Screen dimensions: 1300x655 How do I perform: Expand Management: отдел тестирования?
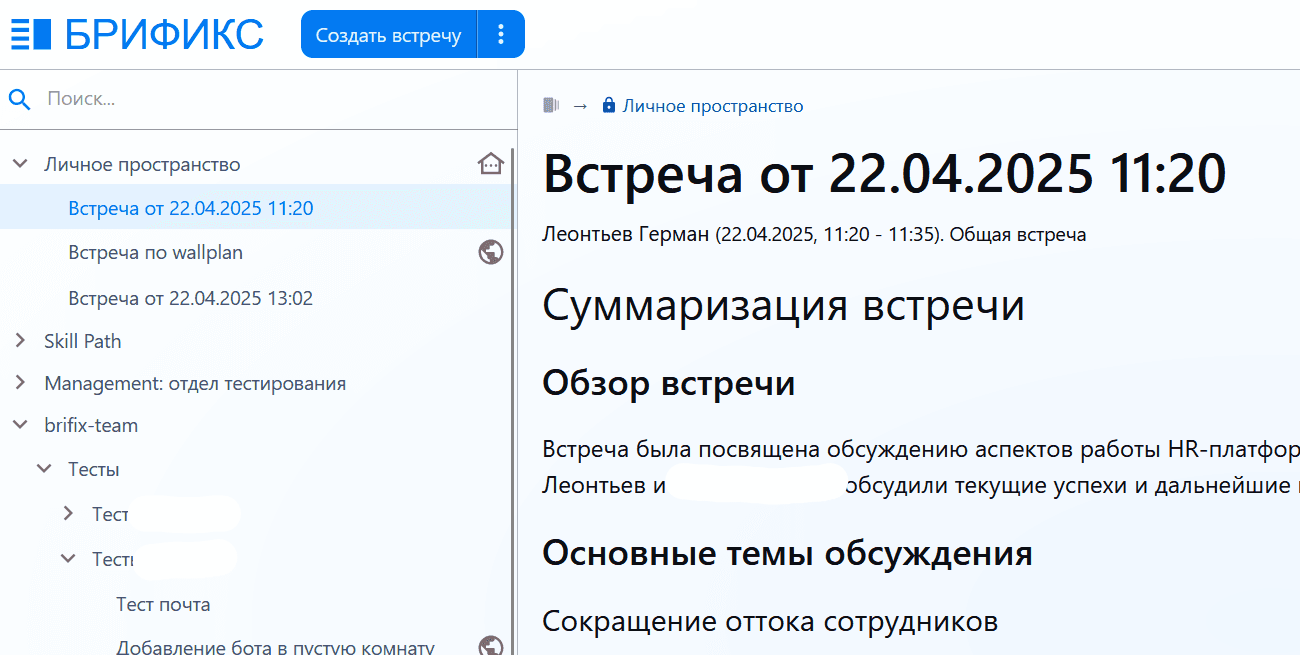click(19, 383)
